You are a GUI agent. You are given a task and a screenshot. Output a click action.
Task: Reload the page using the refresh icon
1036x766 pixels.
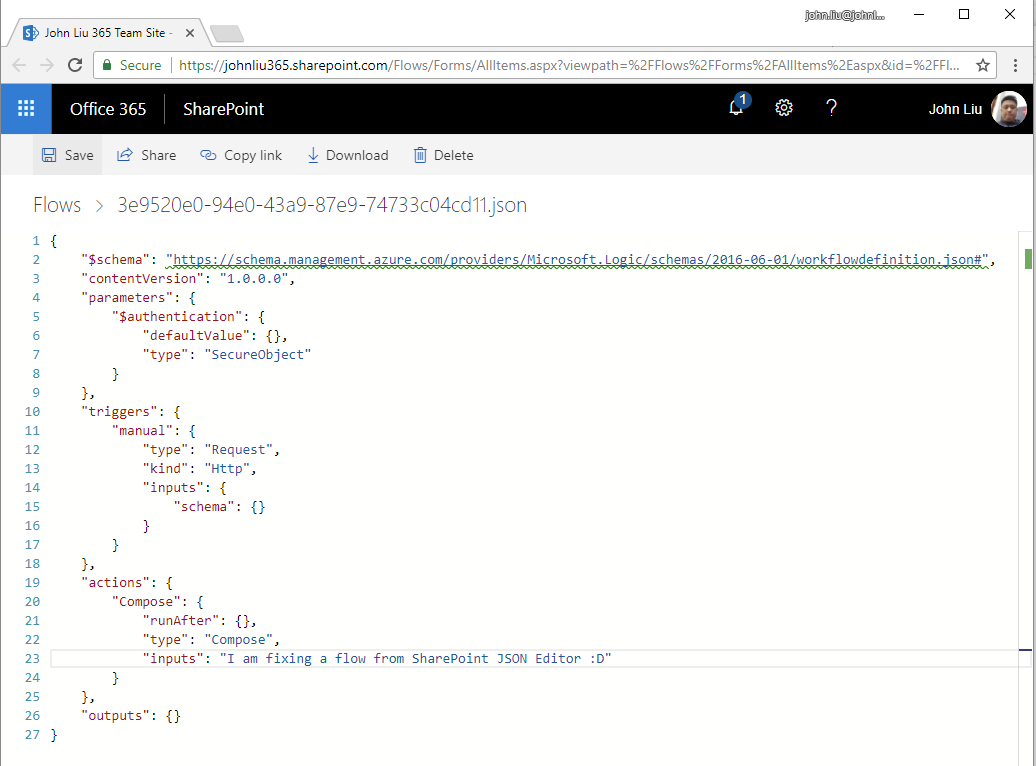75,65
